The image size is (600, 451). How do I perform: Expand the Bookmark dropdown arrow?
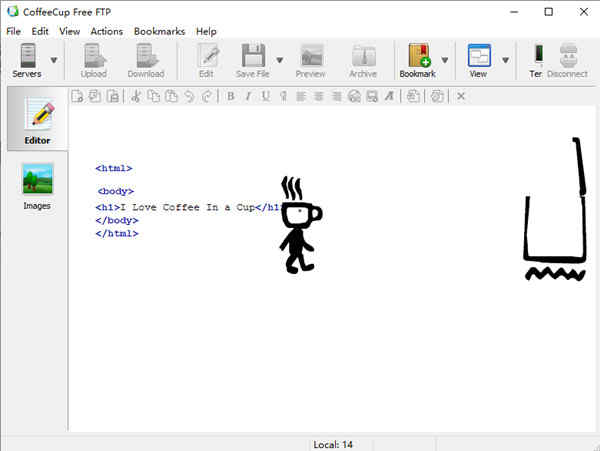[x=445, y=60]
